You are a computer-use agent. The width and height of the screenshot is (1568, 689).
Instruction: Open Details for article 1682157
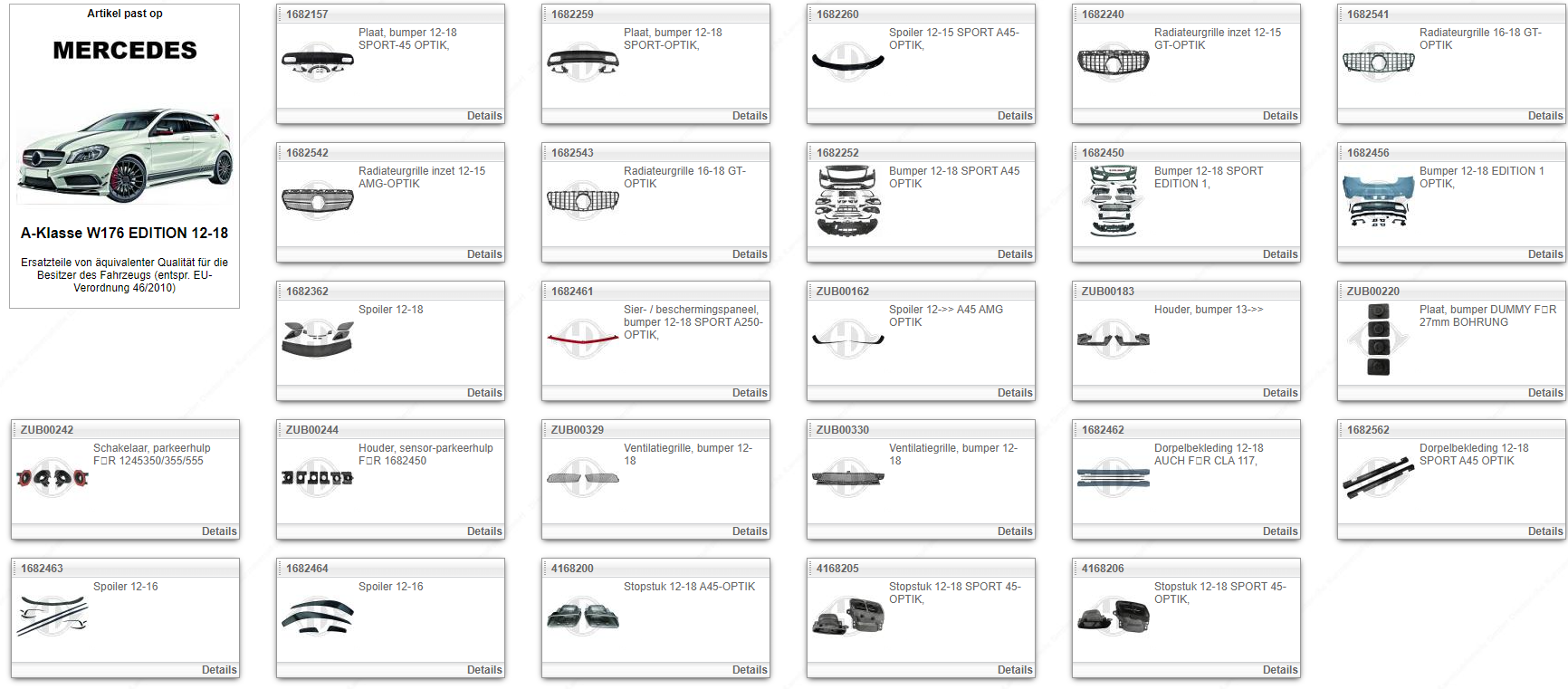pyautogui.click(x=484, y=116)
